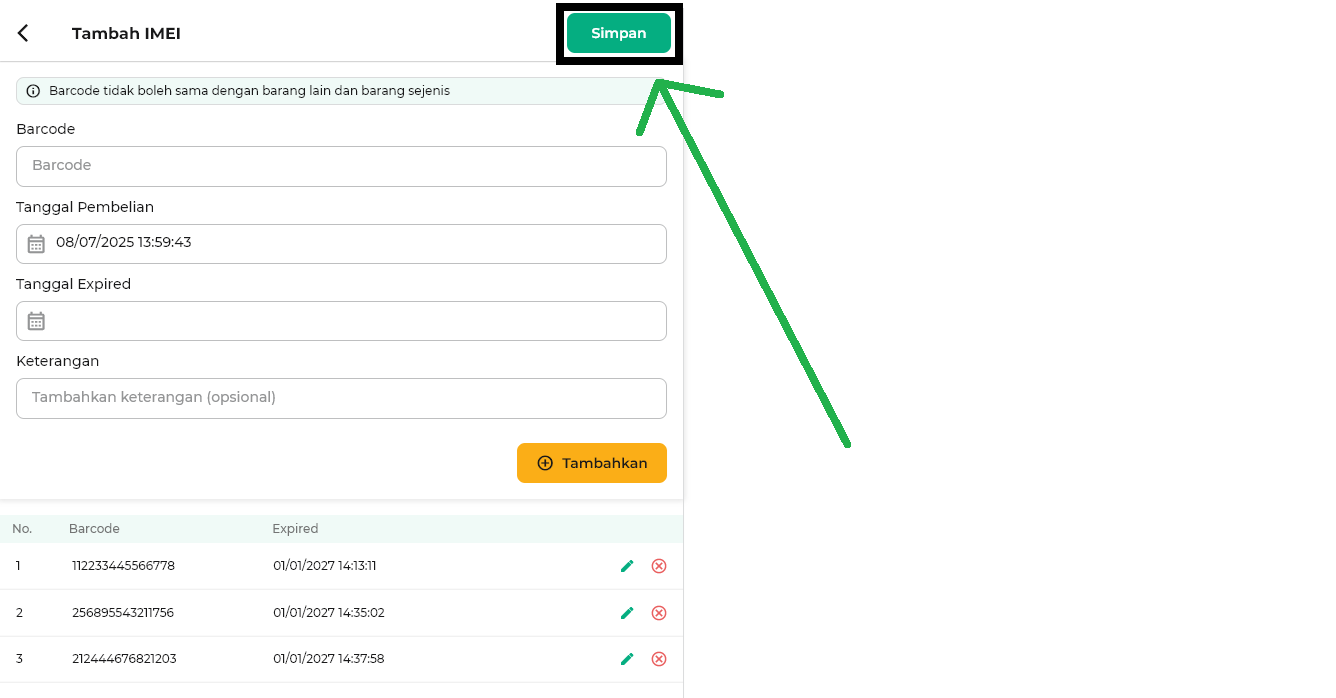The width and height of the screenshot is (1336, 698).
Task: Edit barcode 112233445566778 row with pencil icon
Action: 627,566
